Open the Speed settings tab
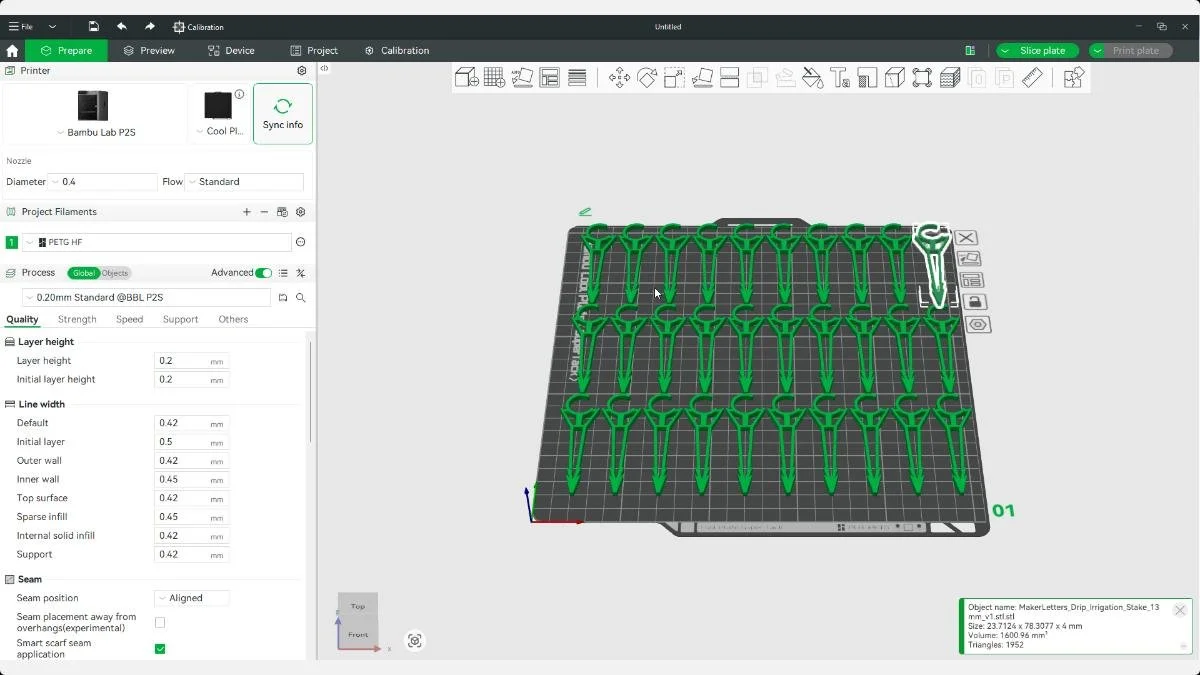Viewport: 1200px width, 675px height. (x=129, y=319)
